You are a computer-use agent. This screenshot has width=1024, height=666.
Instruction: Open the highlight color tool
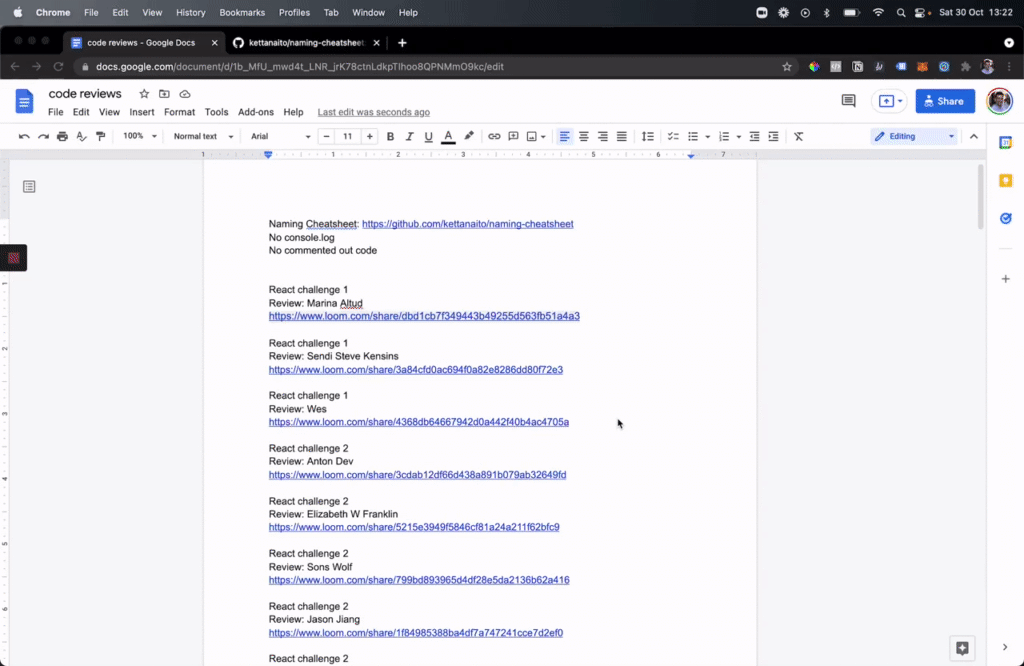tap(468, 136)
